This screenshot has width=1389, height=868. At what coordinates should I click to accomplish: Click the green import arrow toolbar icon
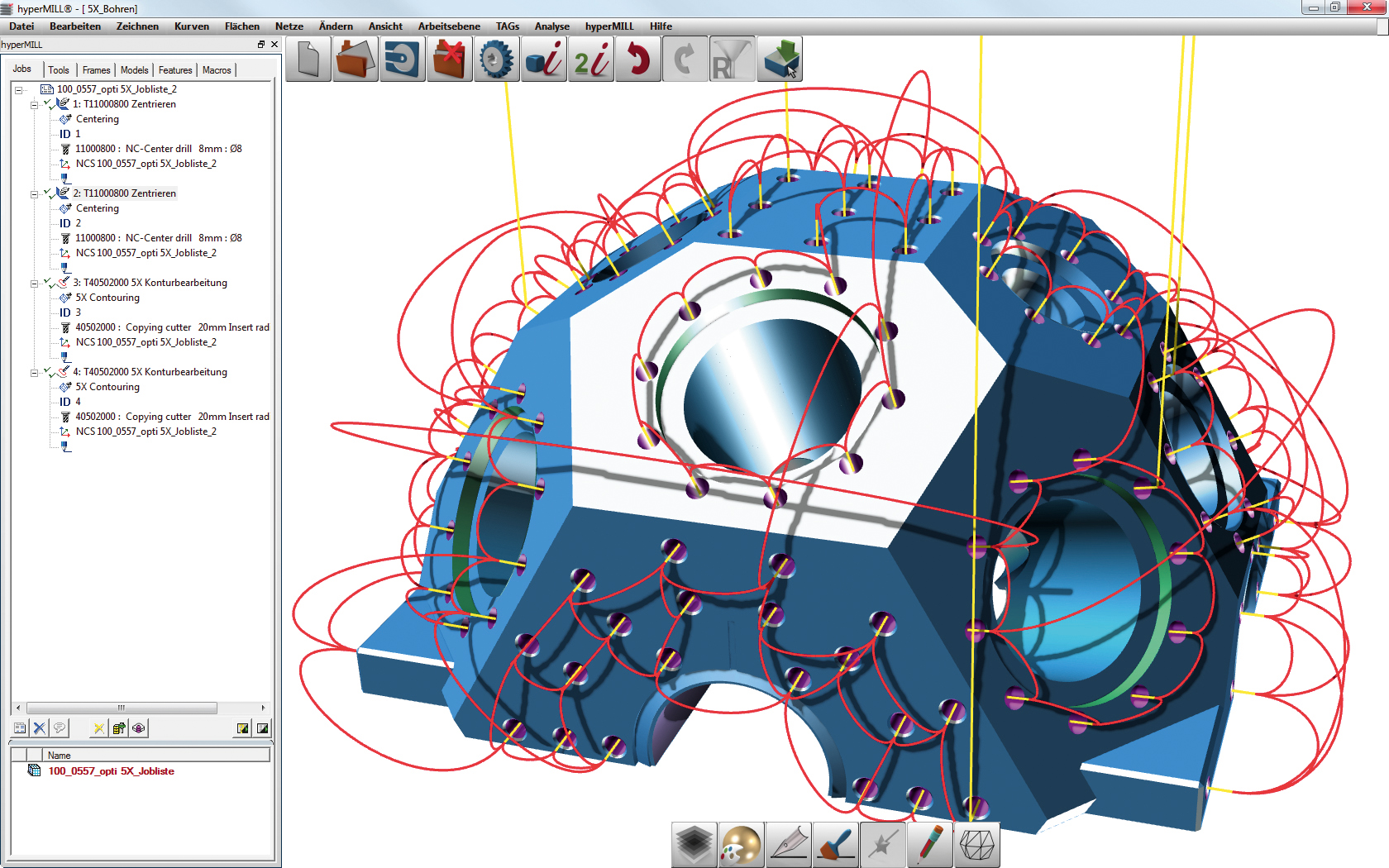pyautogui.click(x=779, y=58)
